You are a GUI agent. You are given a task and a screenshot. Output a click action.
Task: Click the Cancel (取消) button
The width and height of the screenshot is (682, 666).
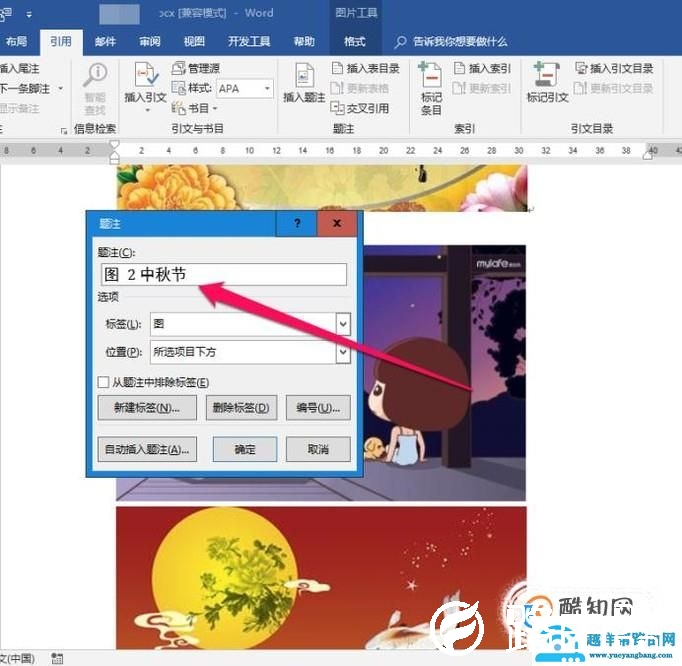point(318,449)
